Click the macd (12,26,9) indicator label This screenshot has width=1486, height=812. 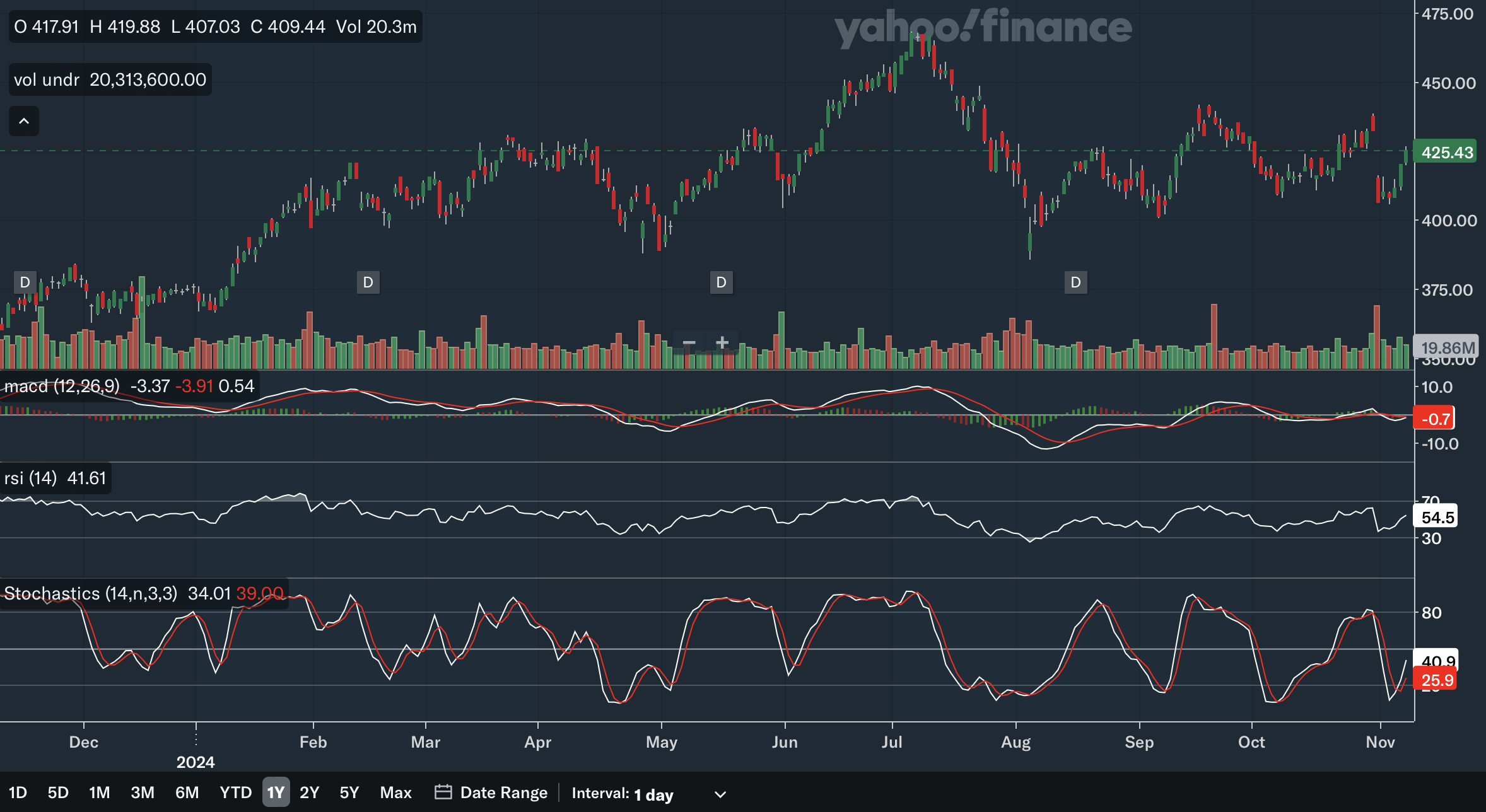tap(62, 386)
